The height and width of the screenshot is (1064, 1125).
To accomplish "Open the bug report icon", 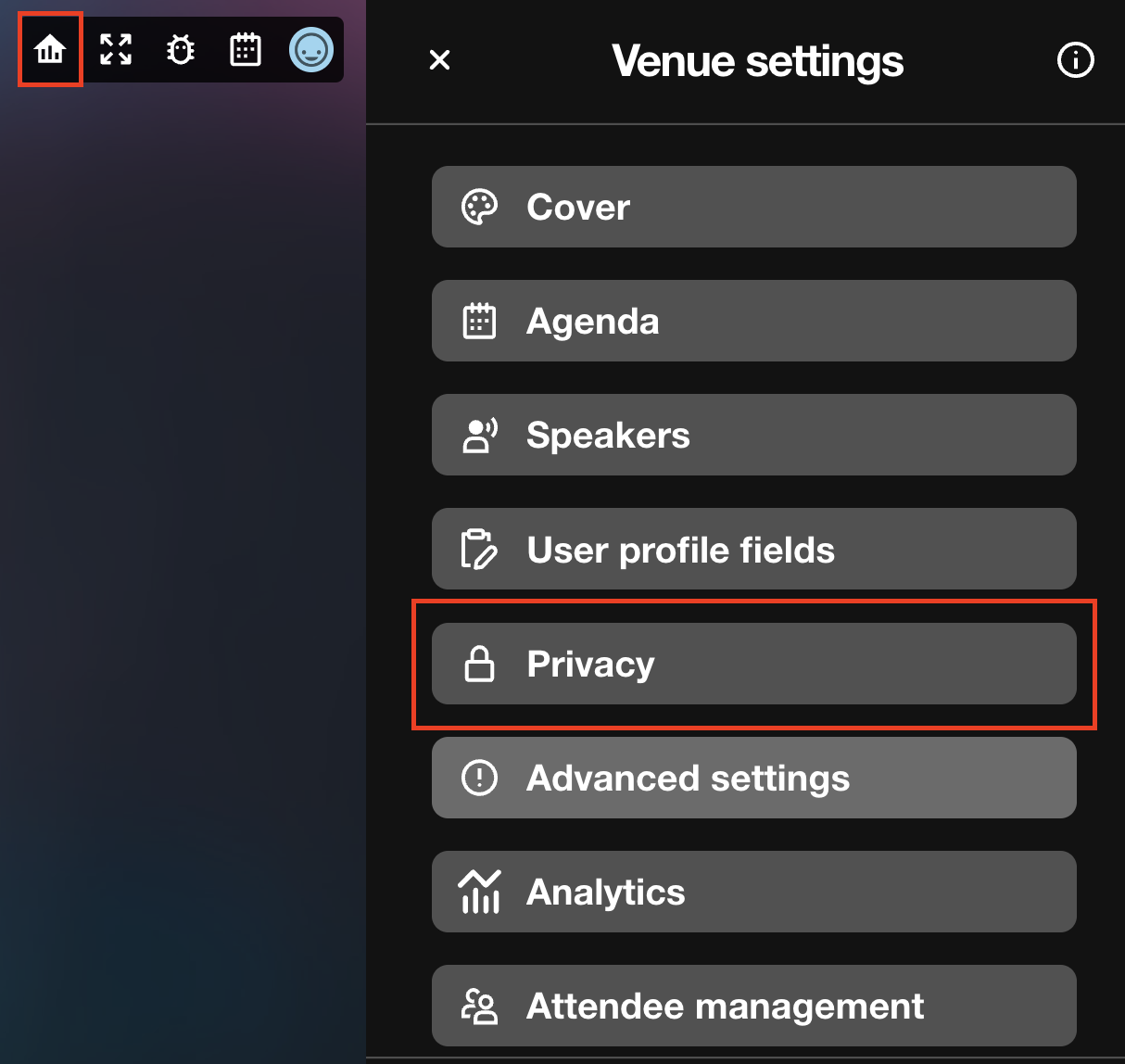I will pos(181,49).
